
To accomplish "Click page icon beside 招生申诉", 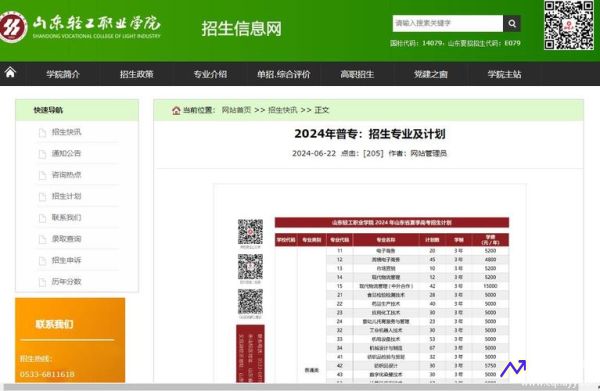I will pos(42,261).
